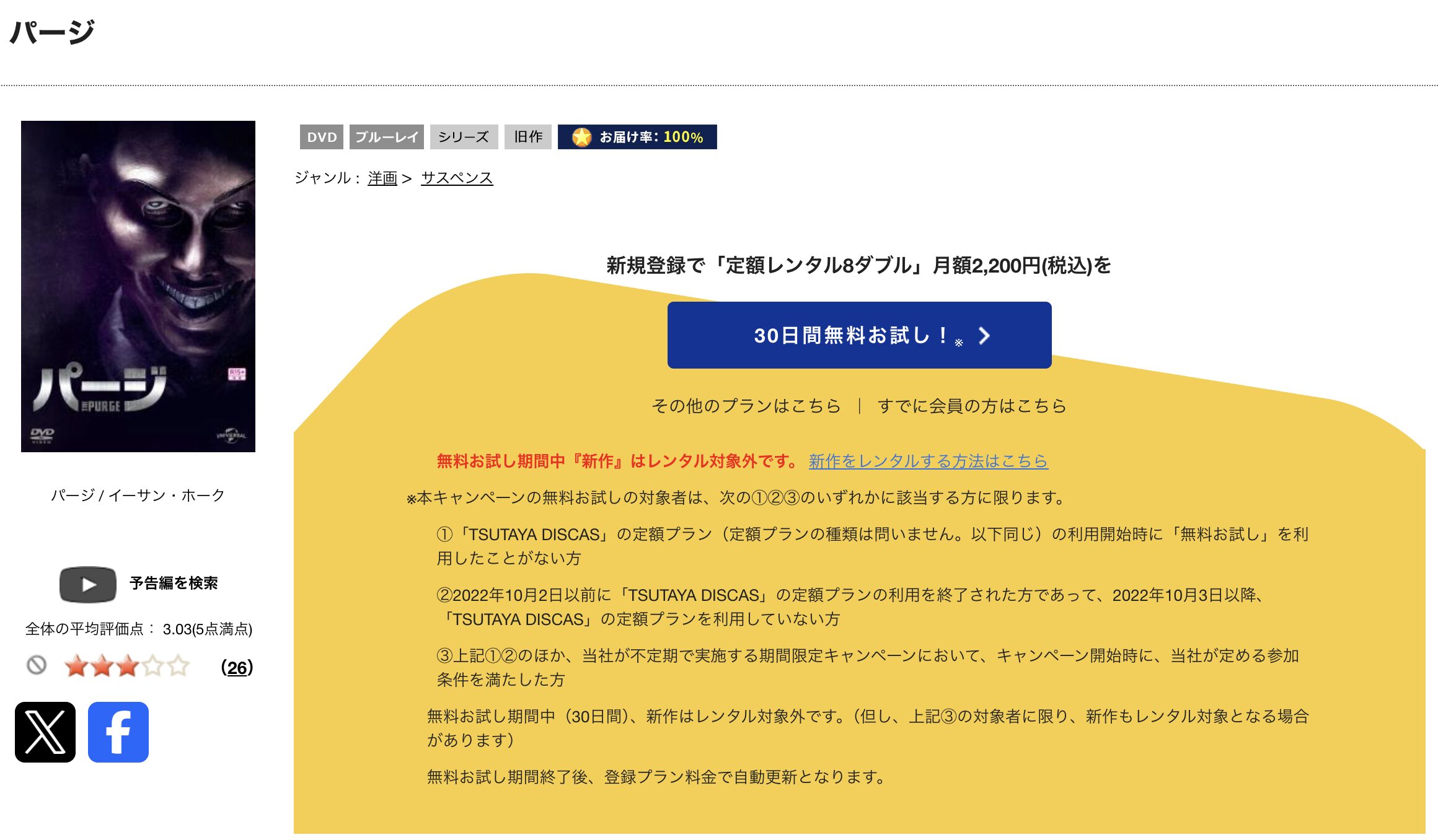
Task: Go to the サスペンス genre
Action: 457,178
